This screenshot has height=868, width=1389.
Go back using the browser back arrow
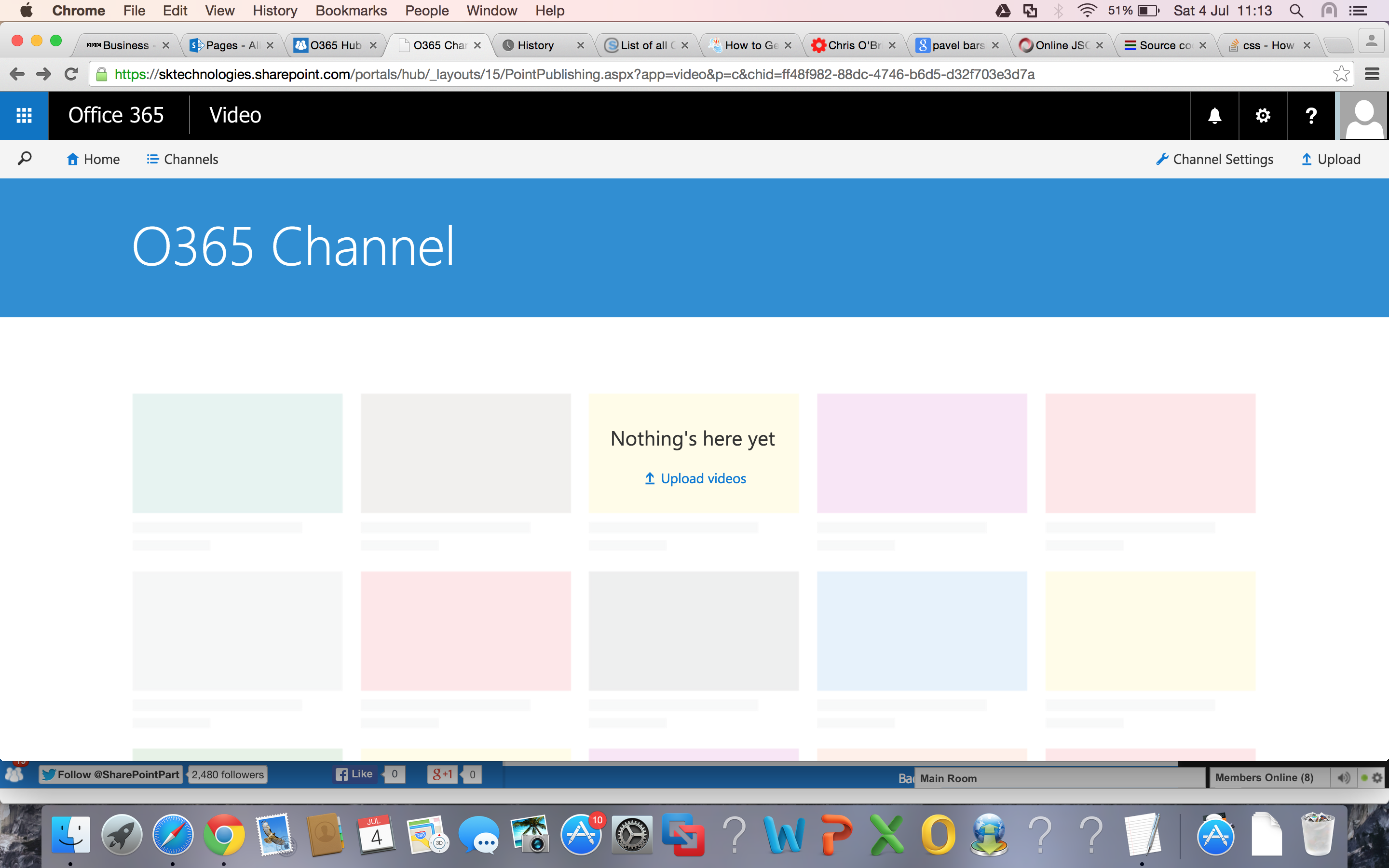tap(17, 74)
